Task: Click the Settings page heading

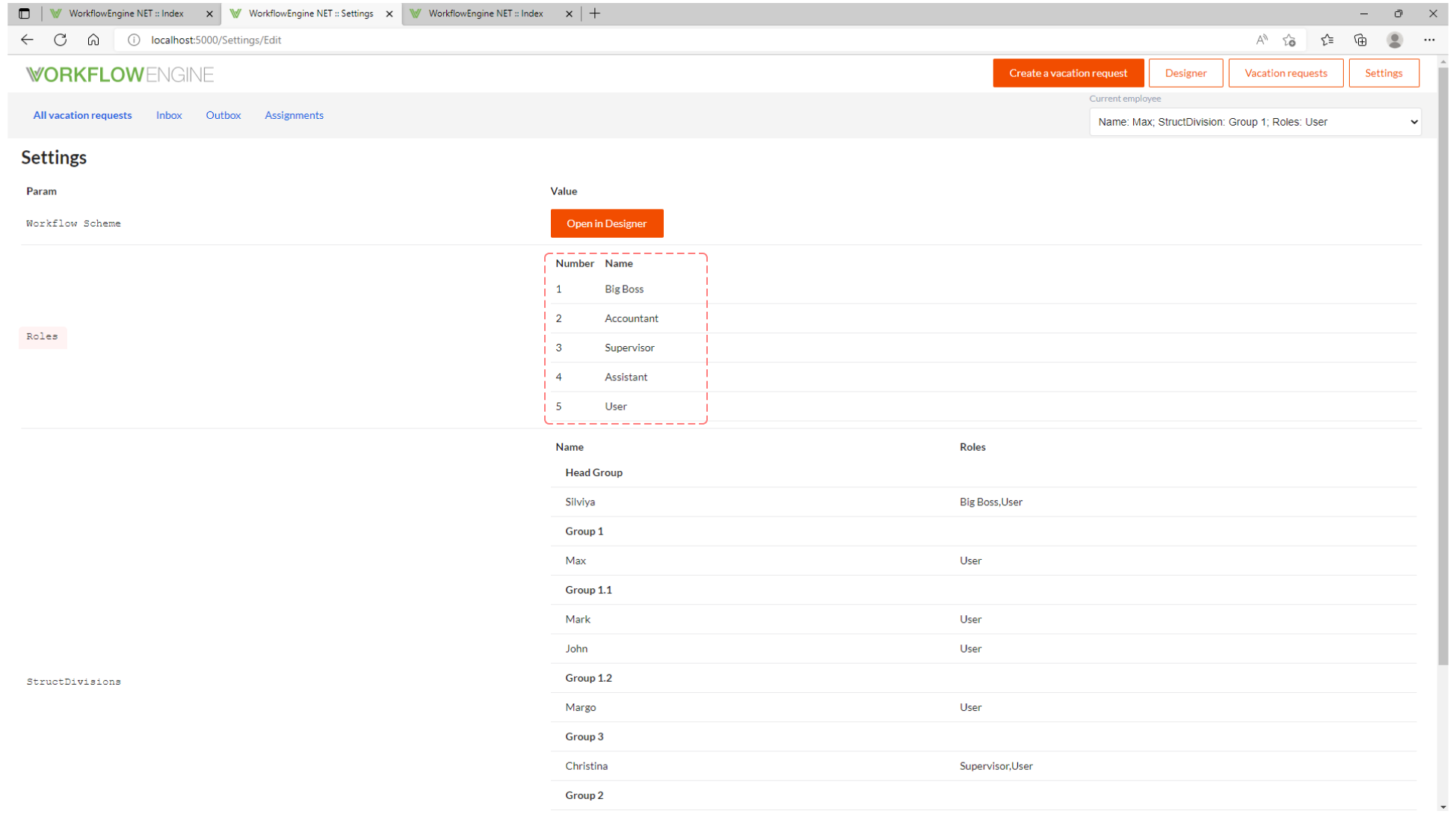Action: [54, 158]
